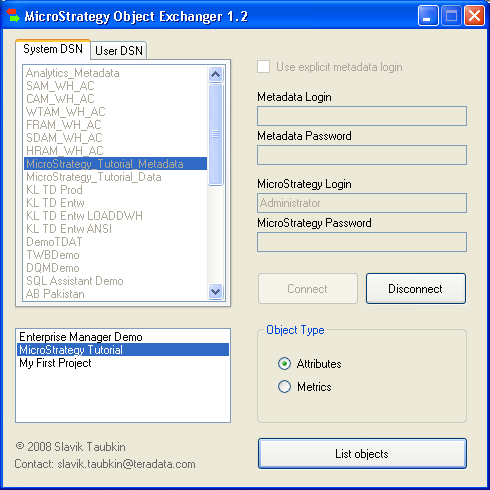Select WTAM_WH_AC DSN entry
The width and height of the screenshot is (490, 490).
115,112
